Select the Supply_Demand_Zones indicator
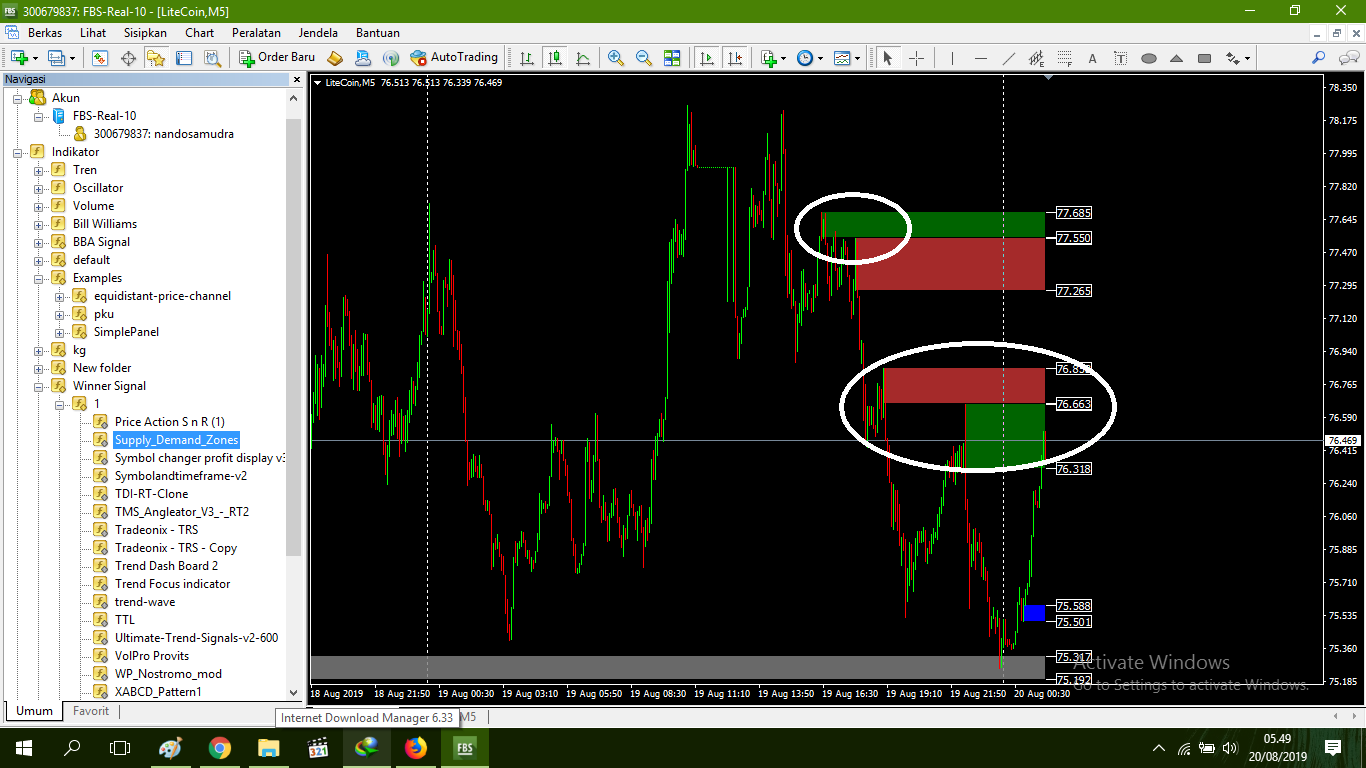 coord(178,439)
